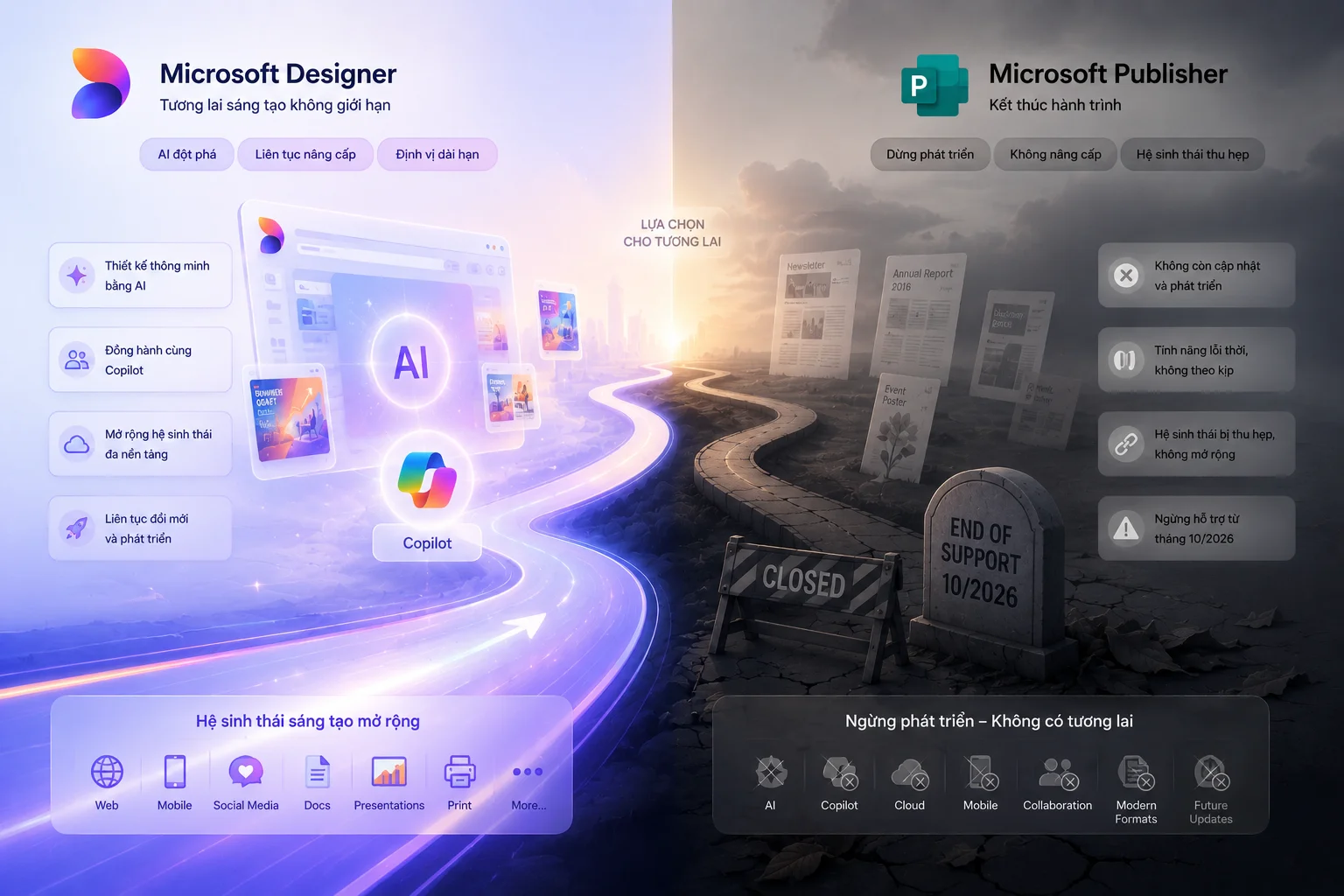This screenshot has width=1344, height=896.
Task: Click the crossed-out Cloud icon
Action: pyautogui.click(x=910, y=774)
